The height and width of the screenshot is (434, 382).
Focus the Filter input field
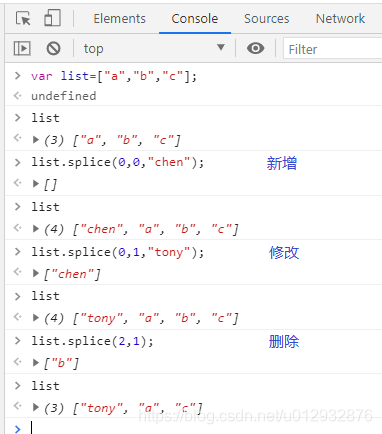[333, 49]
